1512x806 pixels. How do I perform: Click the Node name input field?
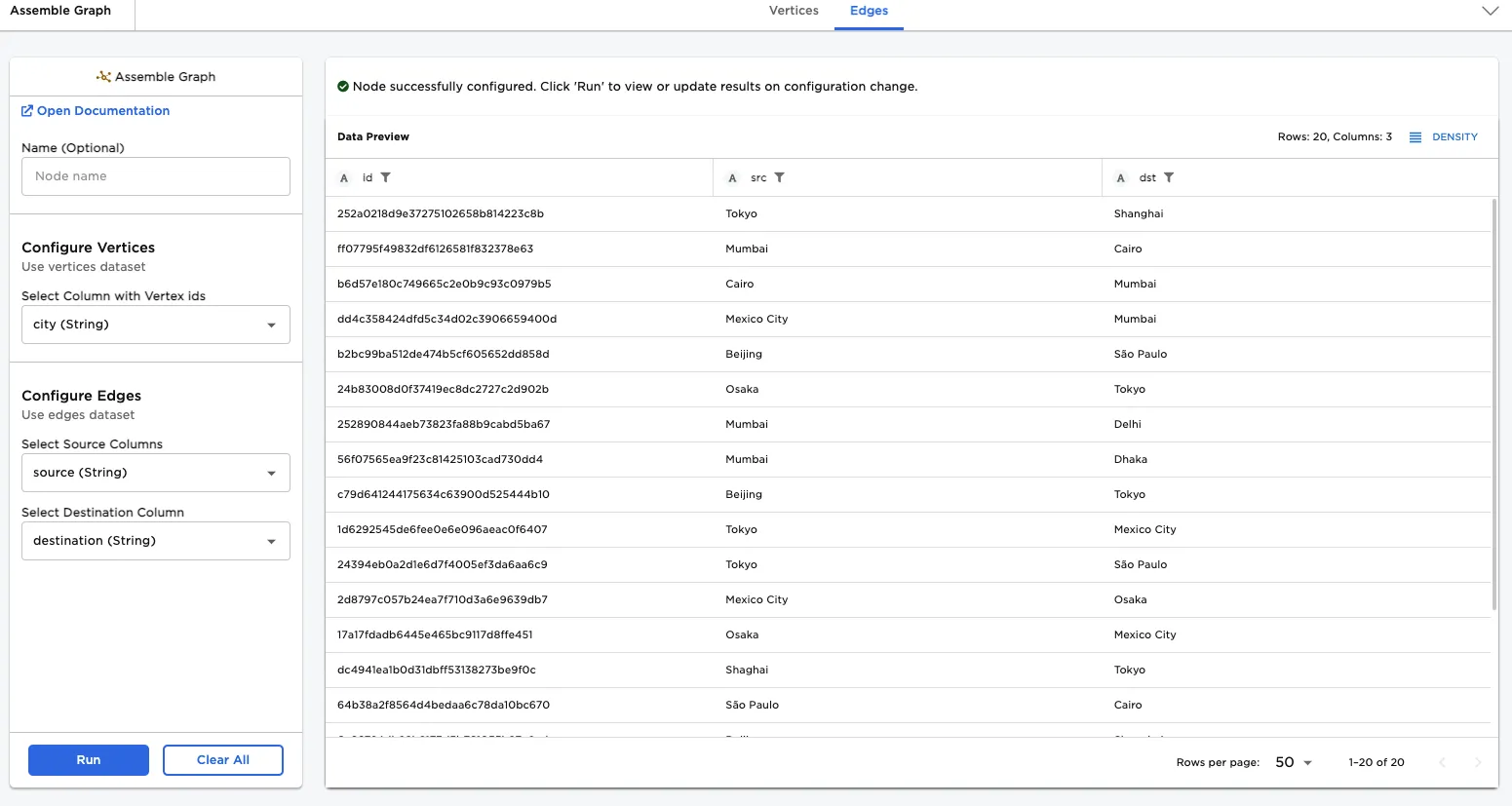click(x=155, y=176)
